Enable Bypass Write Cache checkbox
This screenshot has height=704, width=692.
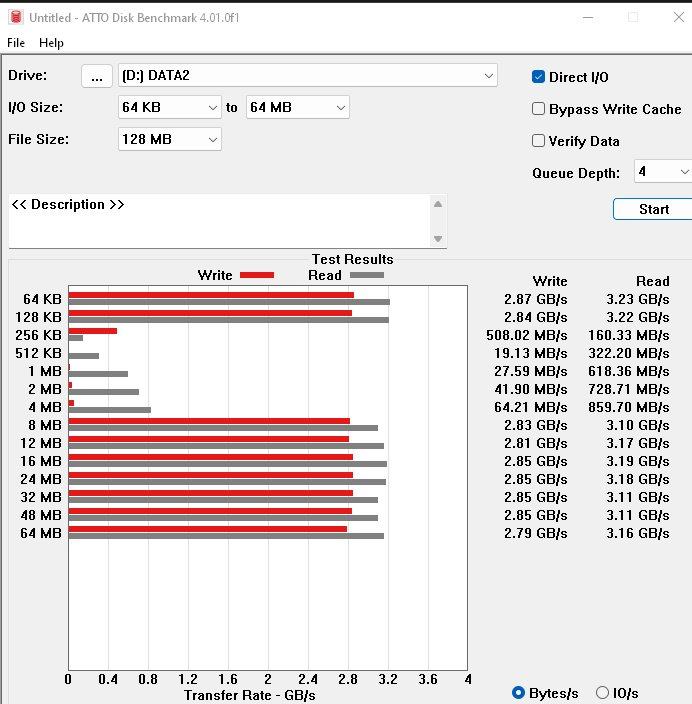tap(538, 109)
